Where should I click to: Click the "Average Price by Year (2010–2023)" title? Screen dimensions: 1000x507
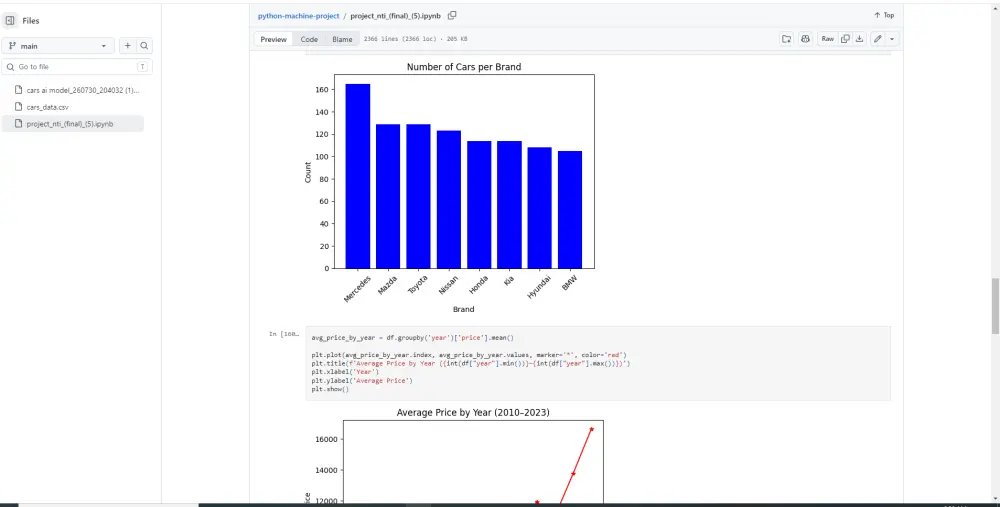point(473,413)
